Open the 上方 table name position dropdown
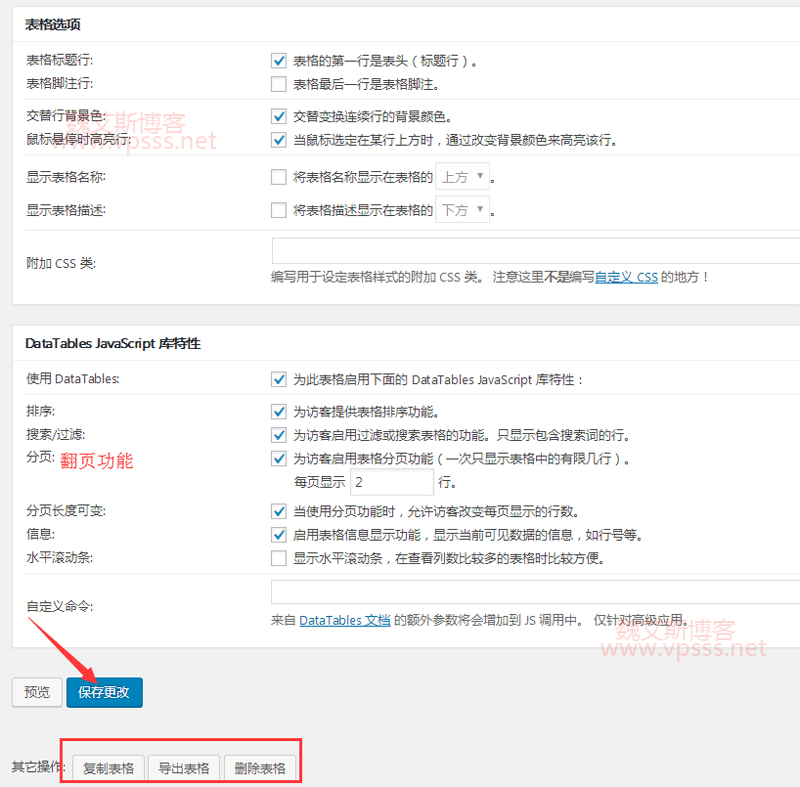800x787 pixels. click(x=462, y=176)
